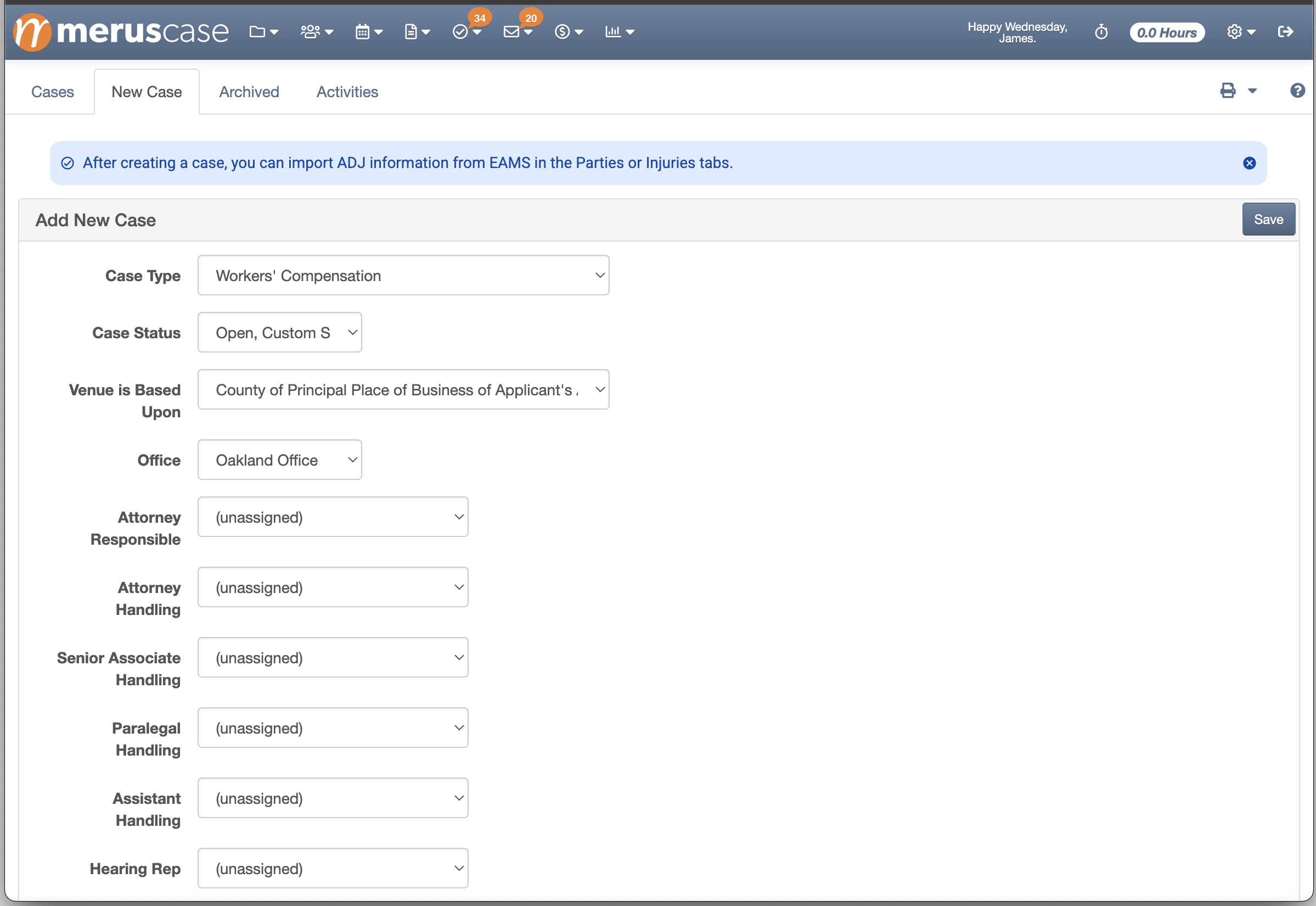The width and height of the screenshot is (1316, 906).
Task: Click the MerusCase logo
Action: [121, 32]
